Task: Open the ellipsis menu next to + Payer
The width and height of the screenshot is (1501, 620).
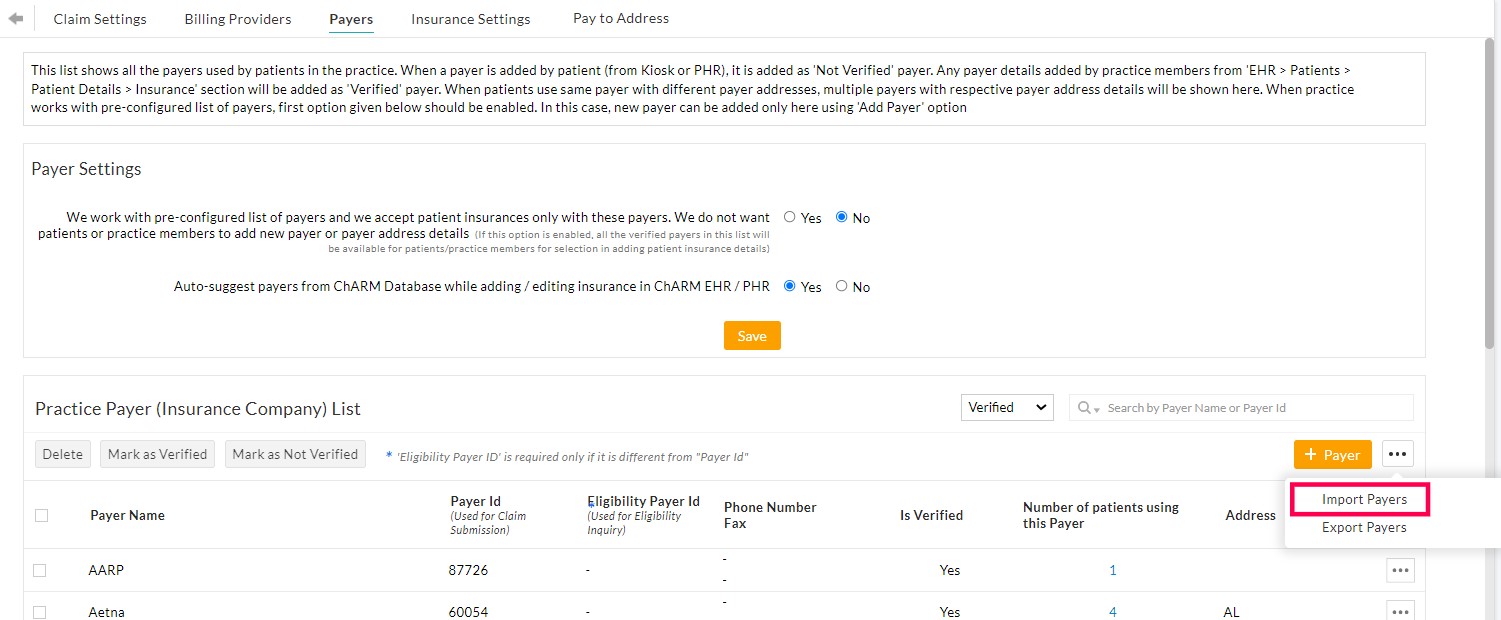Action: (1397, 453)
